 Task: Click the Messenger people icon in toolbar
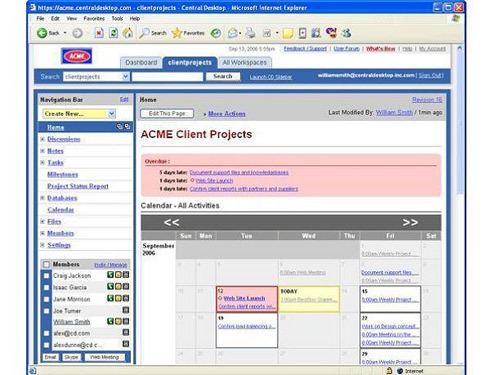[346, 33]
